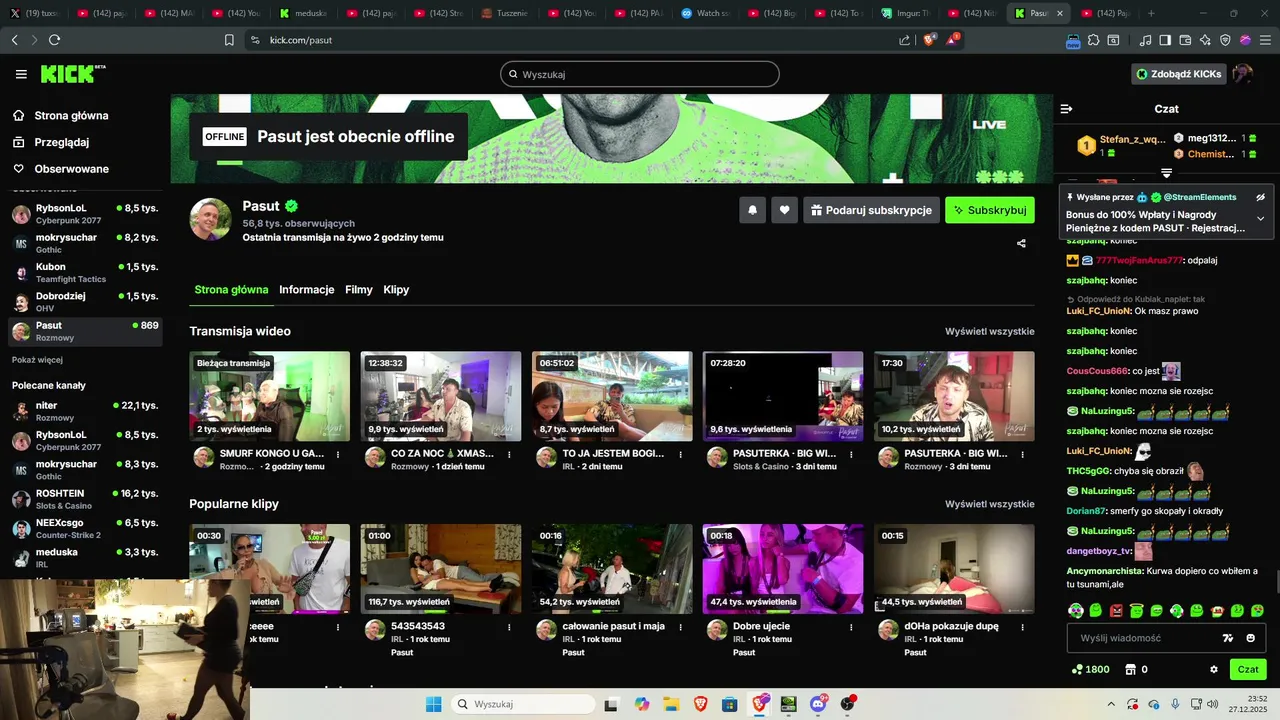Image resolution: width=1280 pixels, height=720 pixels.
Task: Open Przeglądaj in sidebar
Action: tap(52, 142)
